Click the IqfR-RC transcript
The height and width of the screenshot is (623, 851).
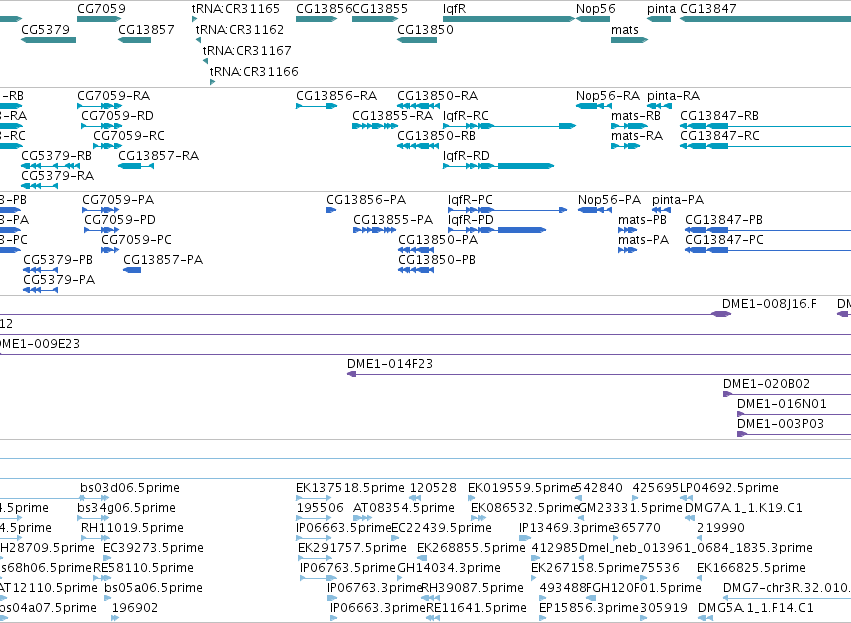click(509, 126)
